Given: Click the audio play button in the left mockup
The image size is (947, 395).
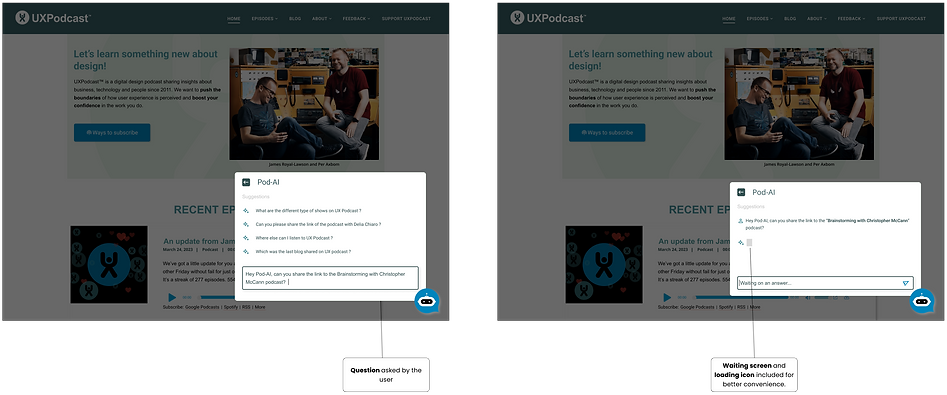Looking at the screenshot, I should click(172, 297).
